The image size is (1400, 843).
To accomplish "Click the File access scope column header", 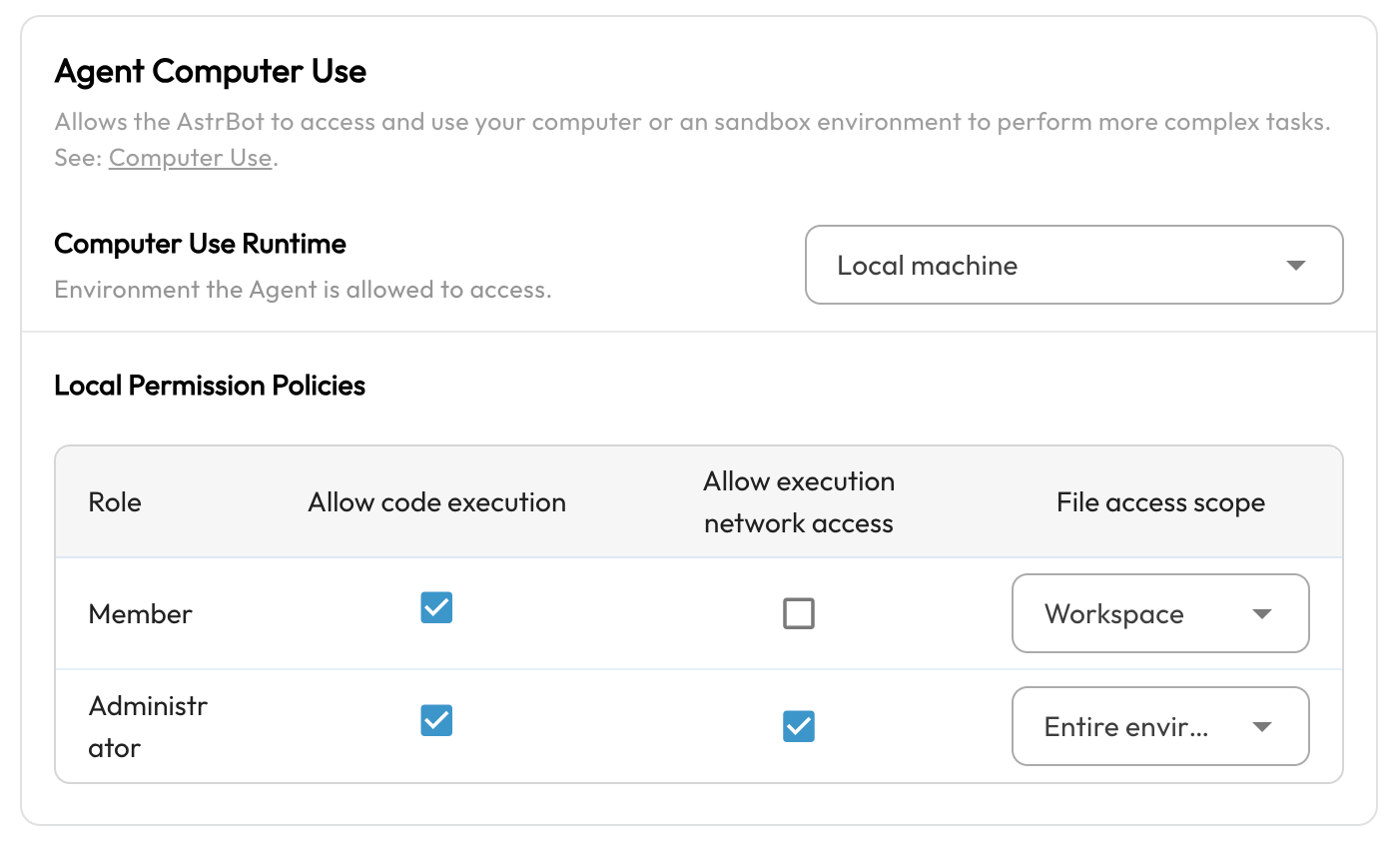I will [x=1160, y=502].
